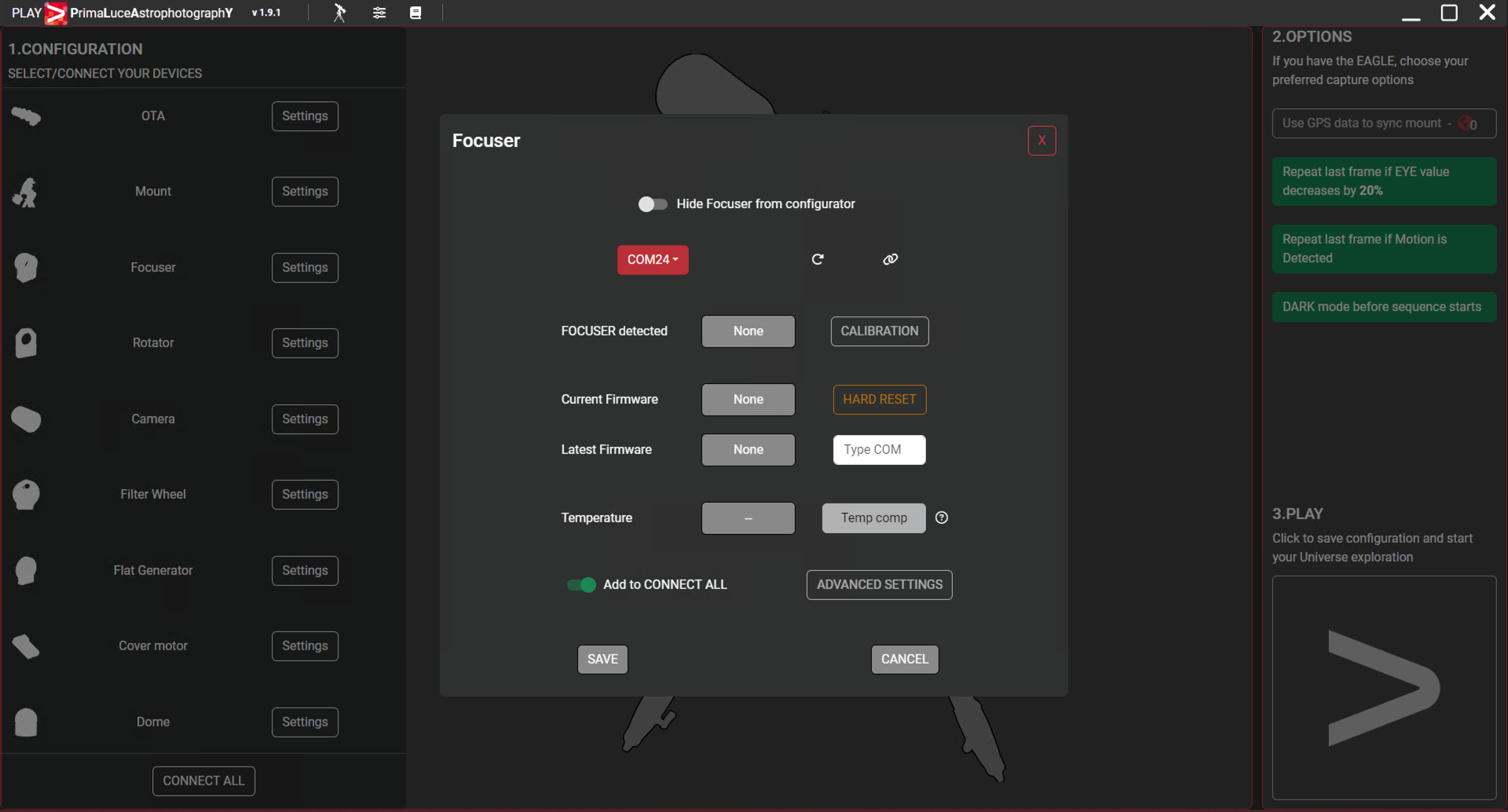Click the Focuser device icon in sidebar
The width and height of the screenshot is (1508, 812).
coord(26,268)
